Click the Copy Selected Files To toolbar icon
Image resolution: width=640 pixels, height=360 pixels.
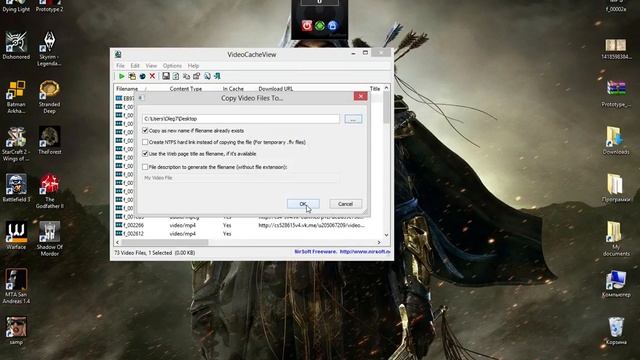(132, 76)
